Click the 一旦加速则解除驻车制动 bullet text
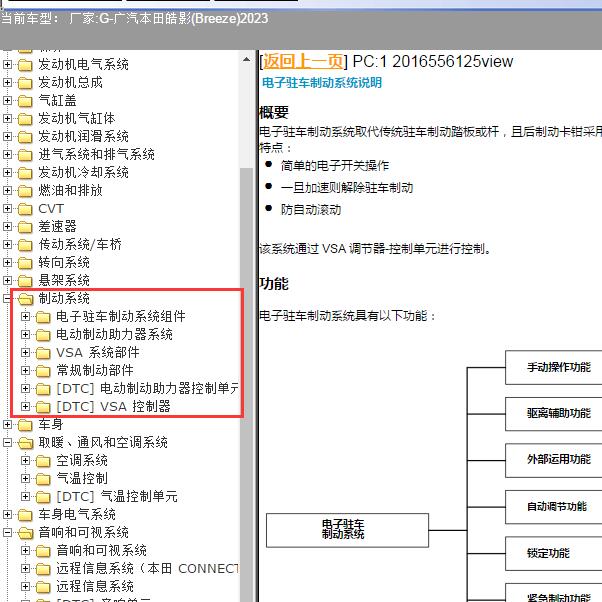 (347, 188)
